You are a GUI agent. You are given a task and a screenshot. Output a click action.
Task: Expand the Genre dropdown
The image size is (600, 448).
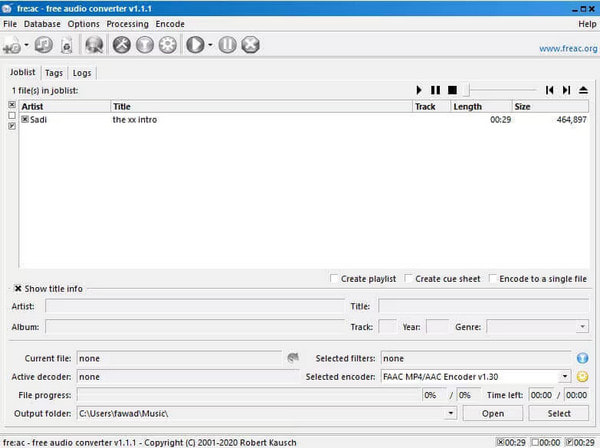pos(582,327)
